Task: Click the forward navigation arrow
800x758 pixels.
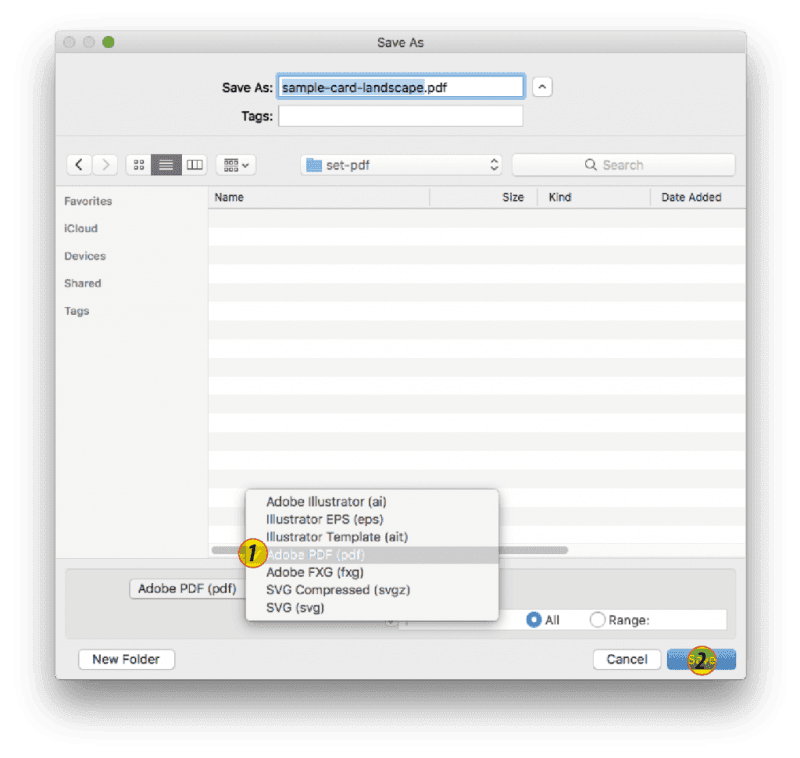Action: 105,165
